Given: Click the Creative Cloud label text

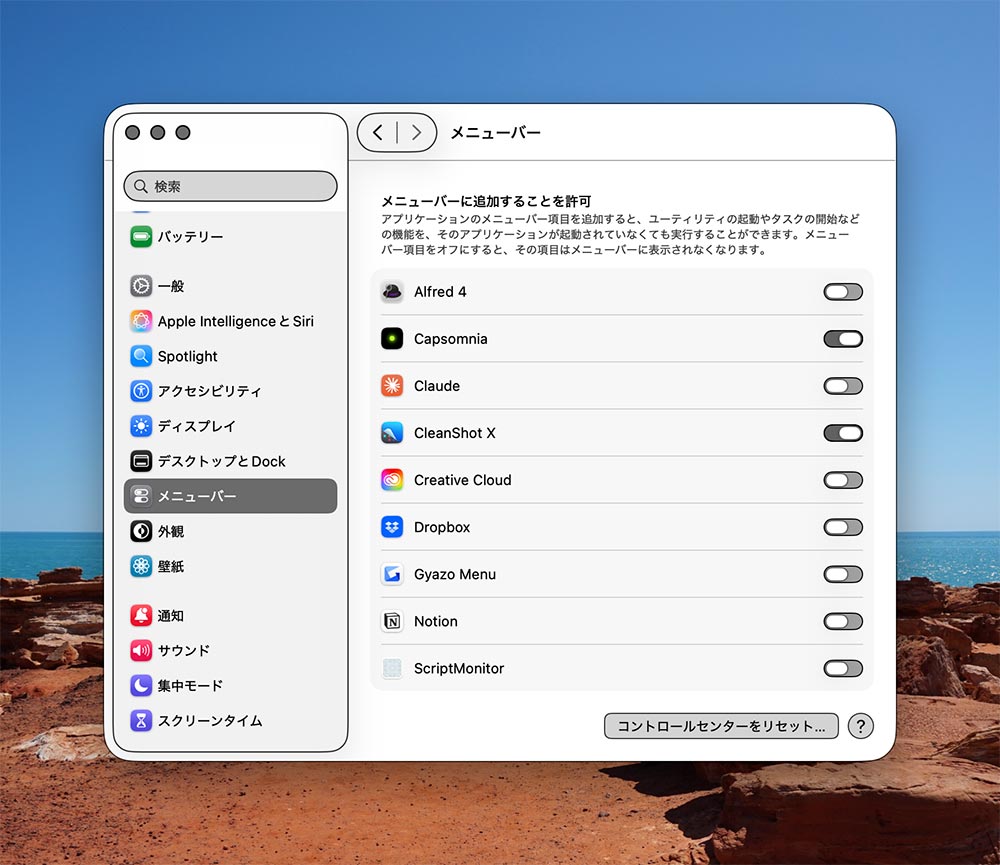Looking at the screenshot, I should (x=462, y=480).
